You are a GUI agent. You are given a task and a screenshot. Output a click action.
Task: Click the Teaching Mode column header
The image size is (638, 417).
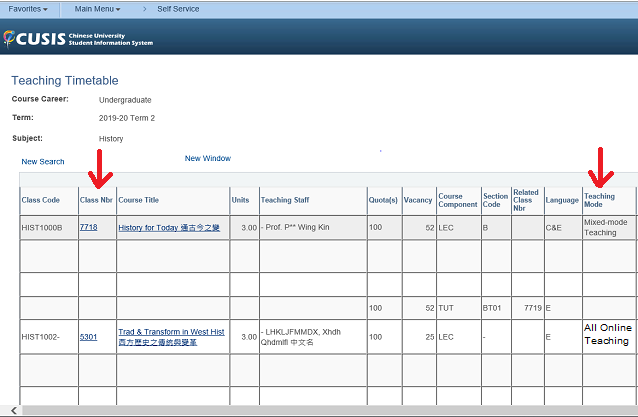pos(599,200)
